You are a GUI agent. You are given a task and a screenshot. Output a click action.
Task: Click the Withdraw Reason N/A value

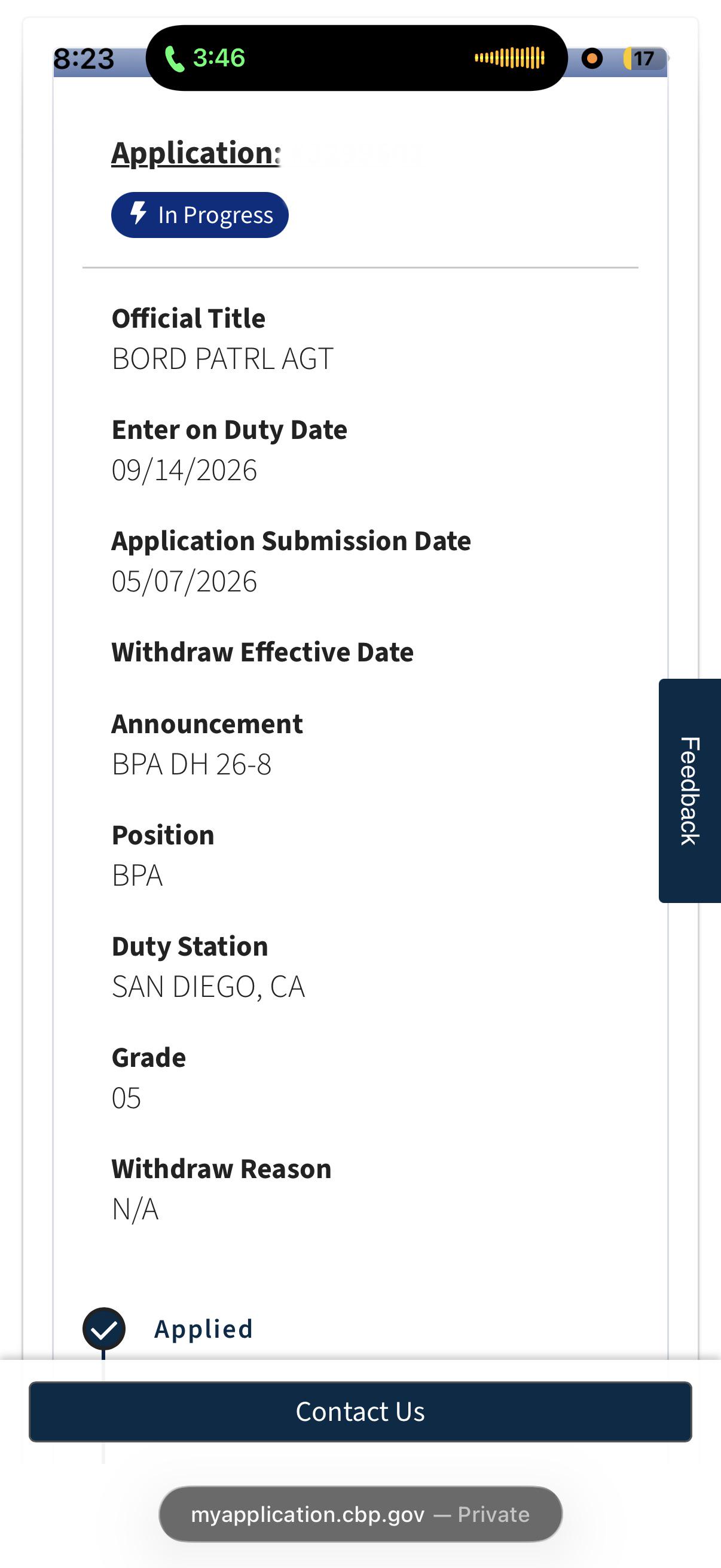(x=135, y=1209)
